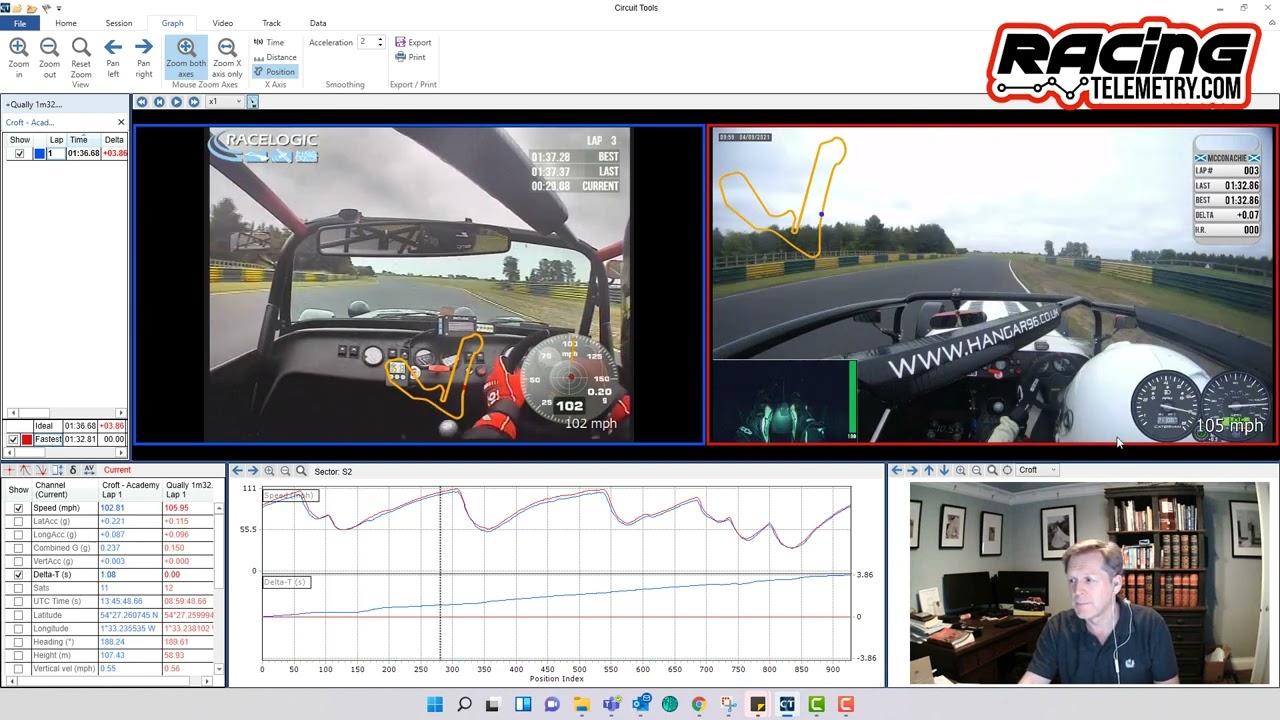Skip video to the start
Image resolution: width=1280 pixels, height=720 pixels.
tap(159, 102)
